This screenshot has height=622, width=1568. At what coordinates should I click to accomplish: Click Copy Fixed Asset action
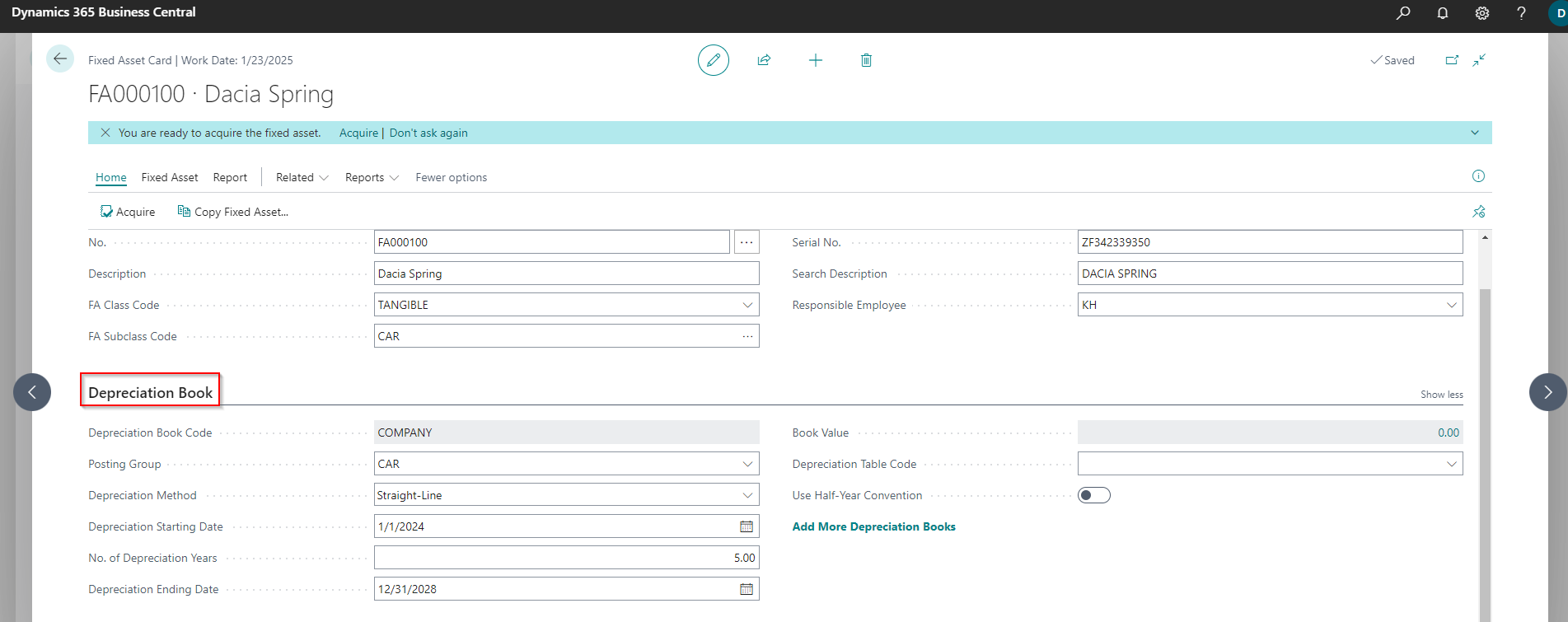233,212
